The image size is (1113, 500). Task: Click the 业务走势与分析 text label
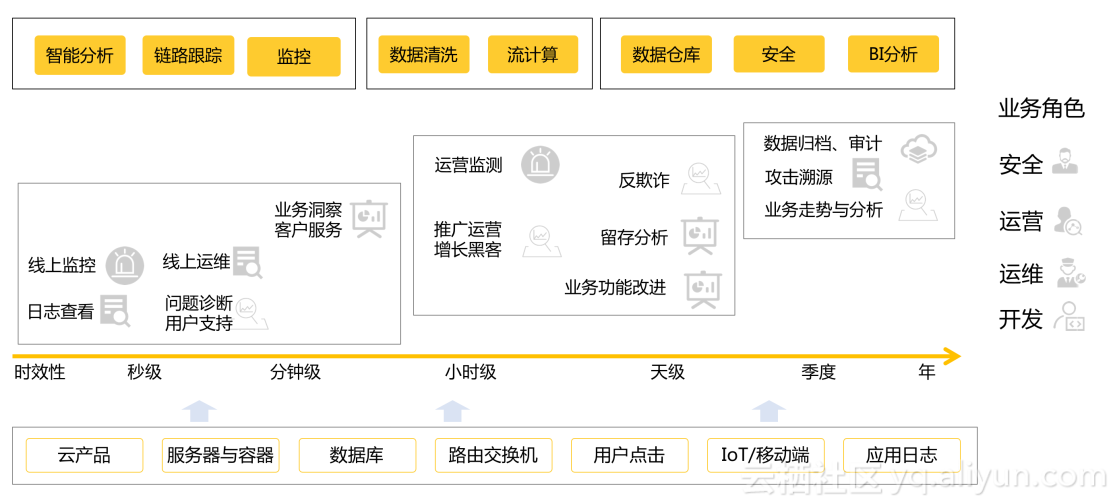coord(823,210)
